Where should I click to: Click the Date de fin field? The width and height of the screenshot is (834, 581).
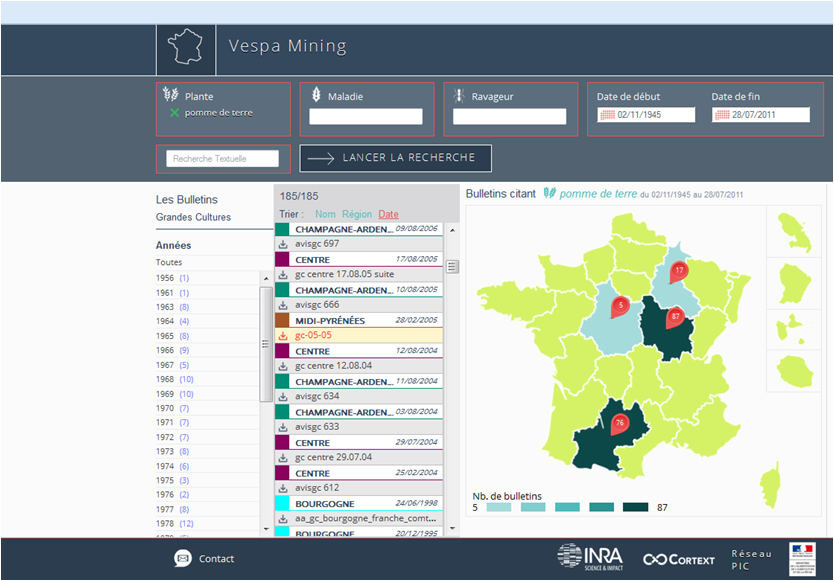pyautogui.click(x=761, y=115)
